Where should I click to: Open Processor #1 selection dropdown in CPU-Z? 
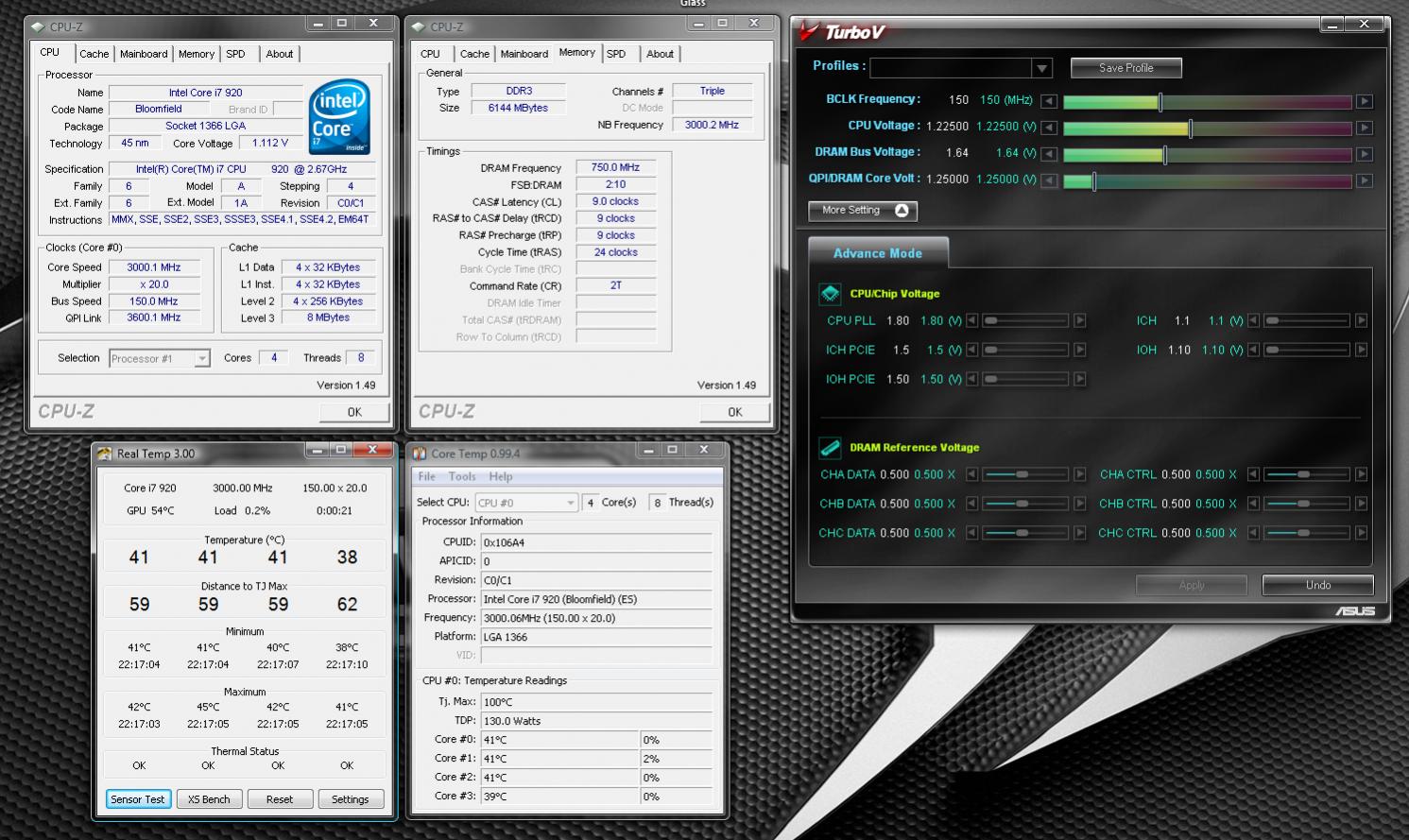201,359
